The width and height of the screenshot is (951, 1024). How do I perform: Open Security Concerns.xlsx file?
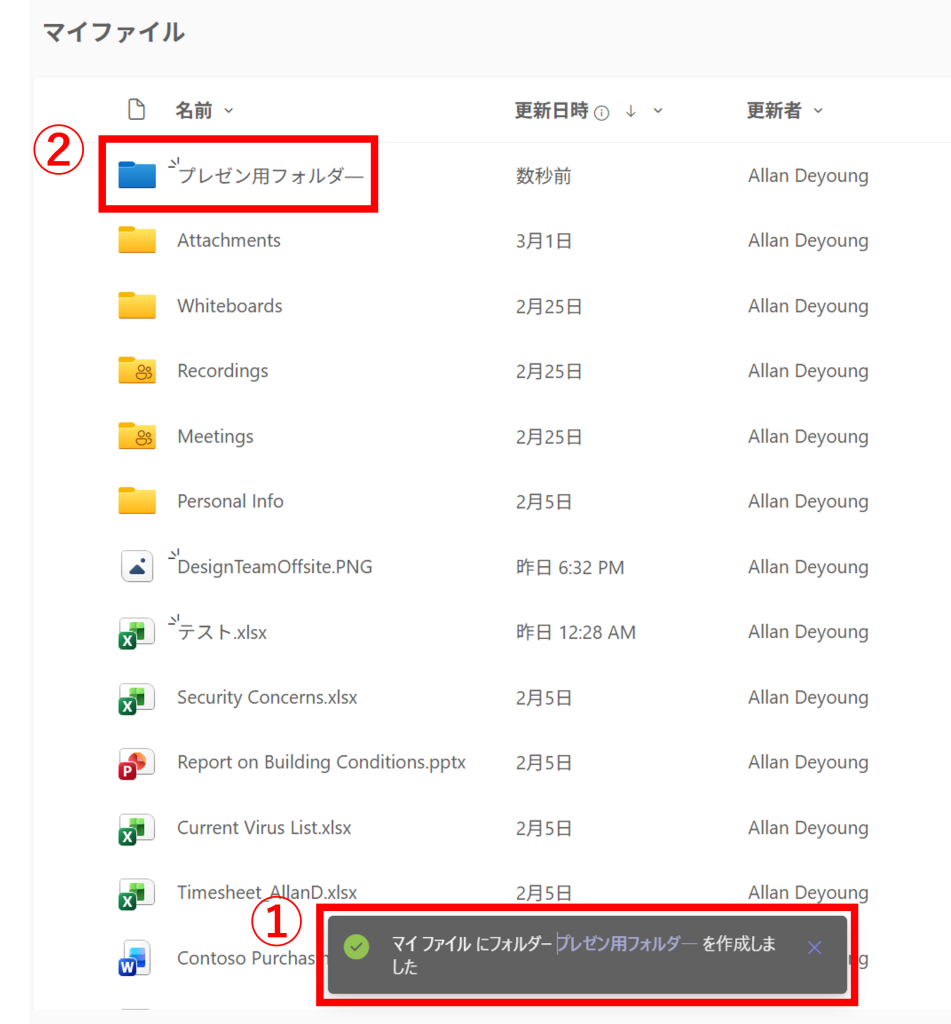tap(267, 697)
